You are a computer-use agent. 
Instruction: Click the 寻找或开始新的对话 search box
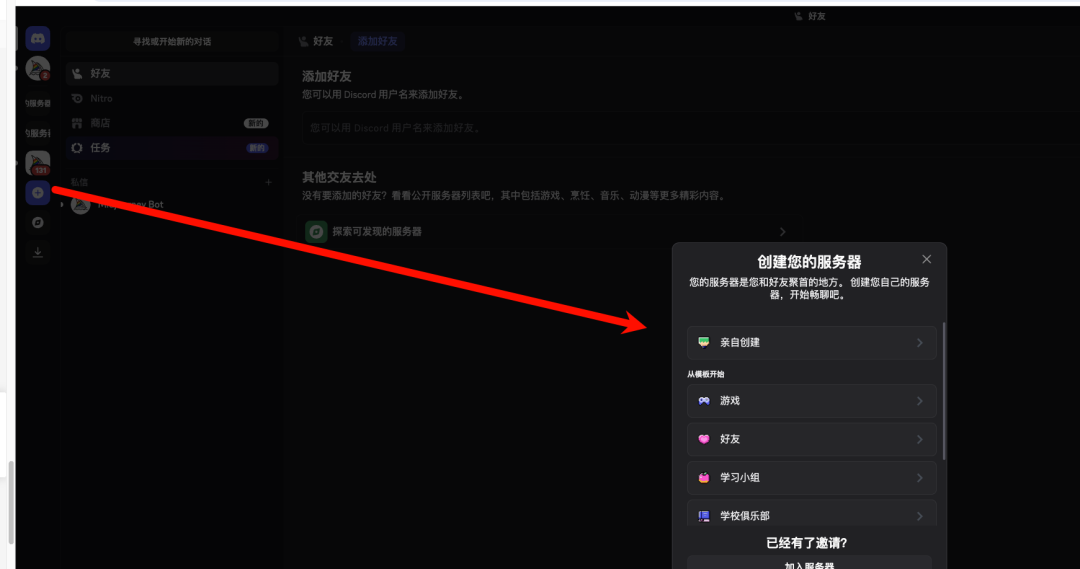click(172, 41)
